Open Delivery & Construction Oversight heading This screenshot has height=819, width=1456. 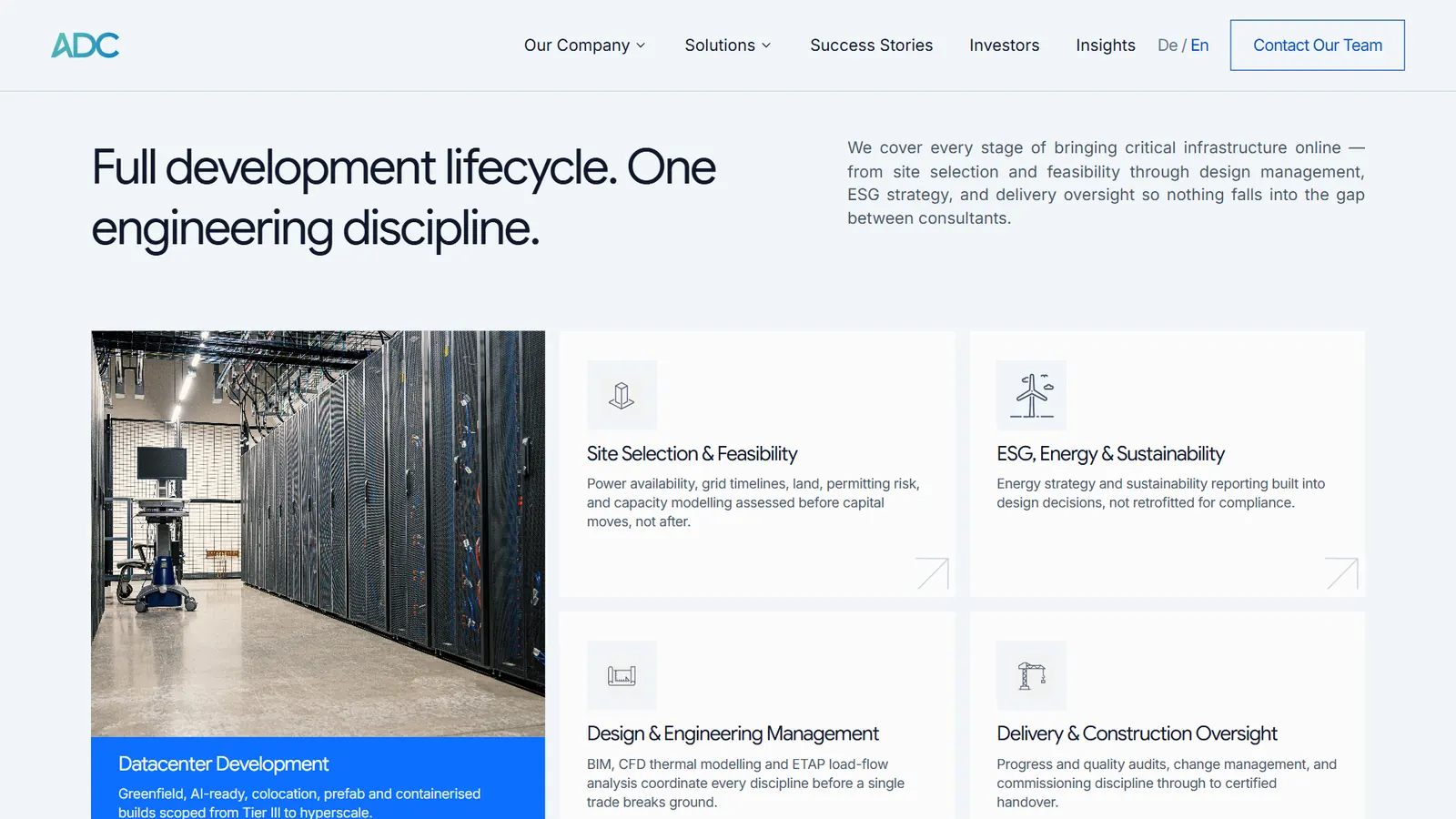point(1137,733)
